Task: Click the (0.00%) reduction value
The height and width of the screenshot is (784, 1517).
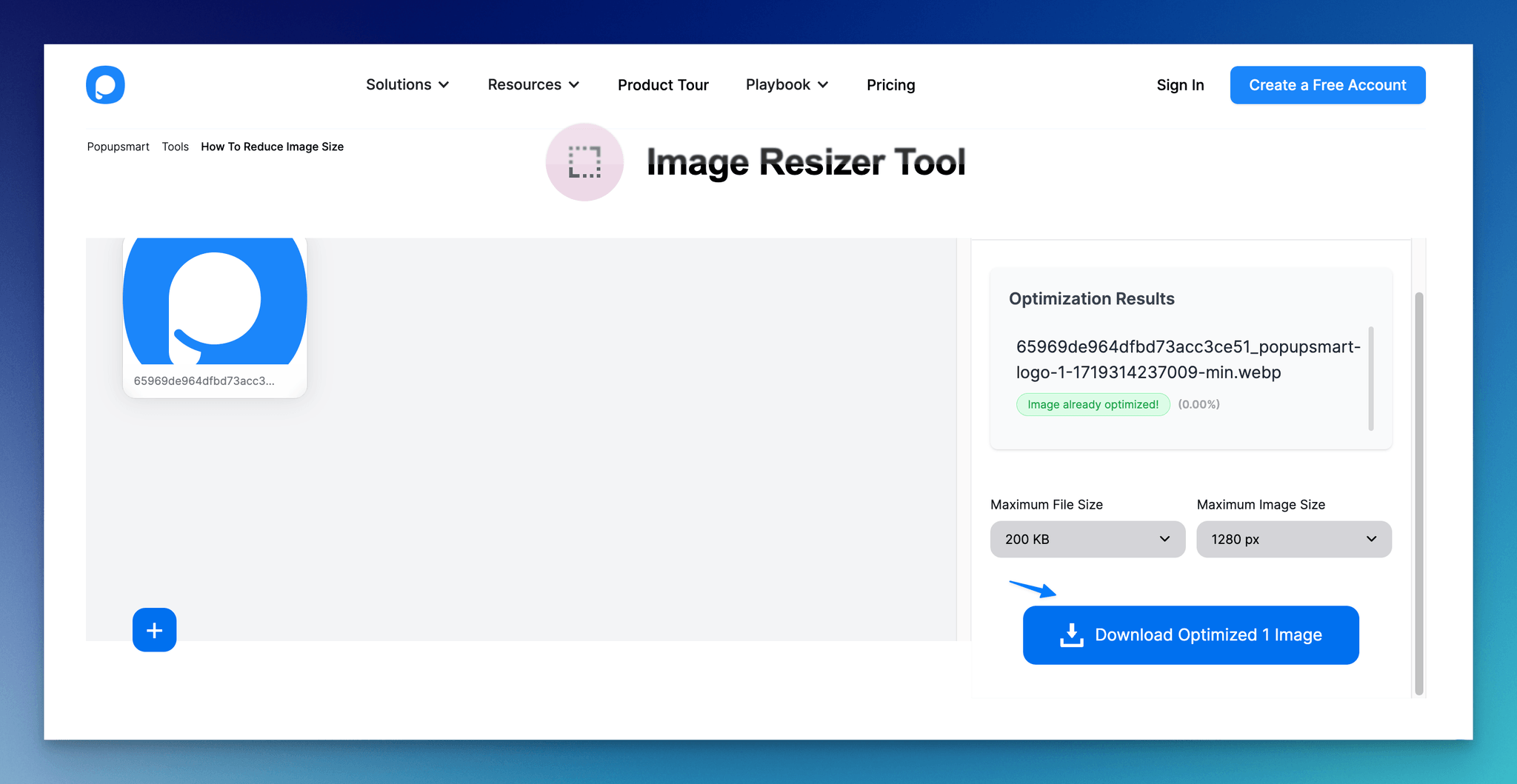Action: [1198, 404]
